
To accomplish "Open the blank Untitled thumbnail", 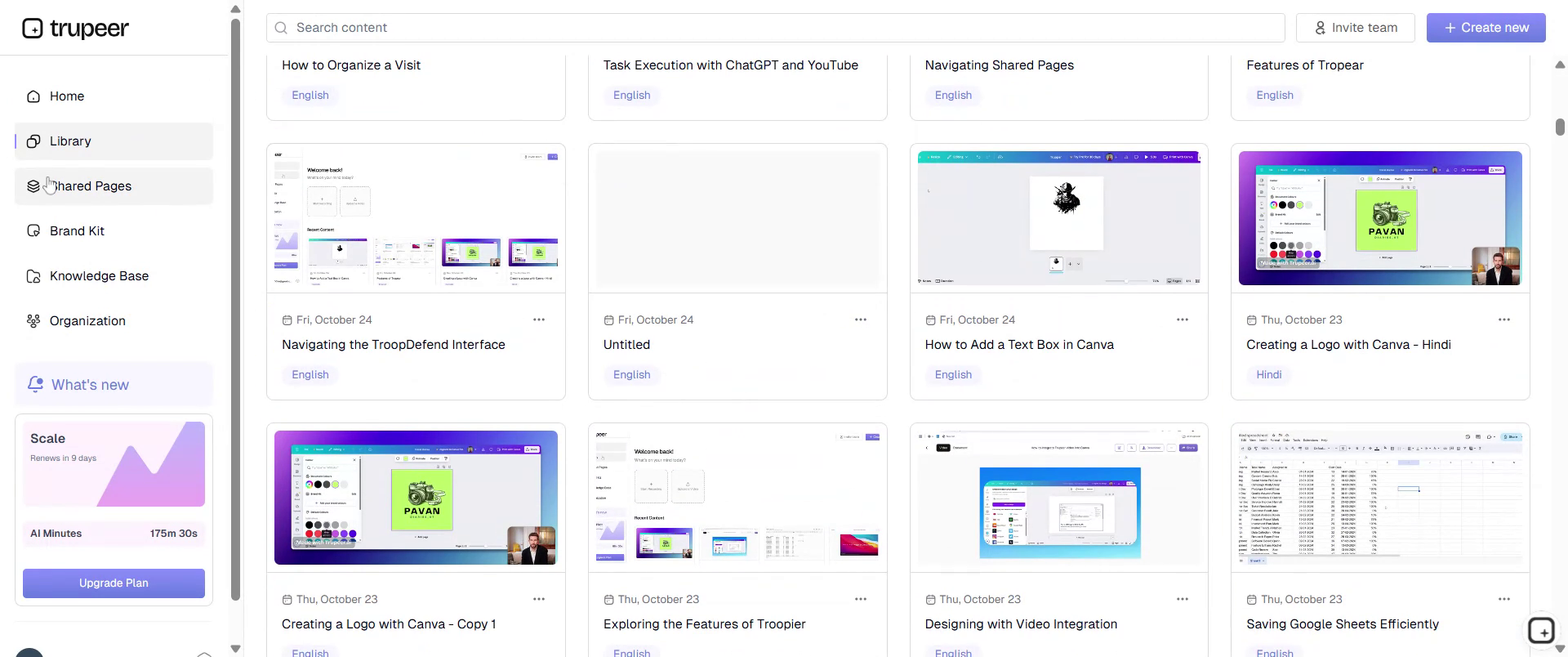I will point(737,218).
